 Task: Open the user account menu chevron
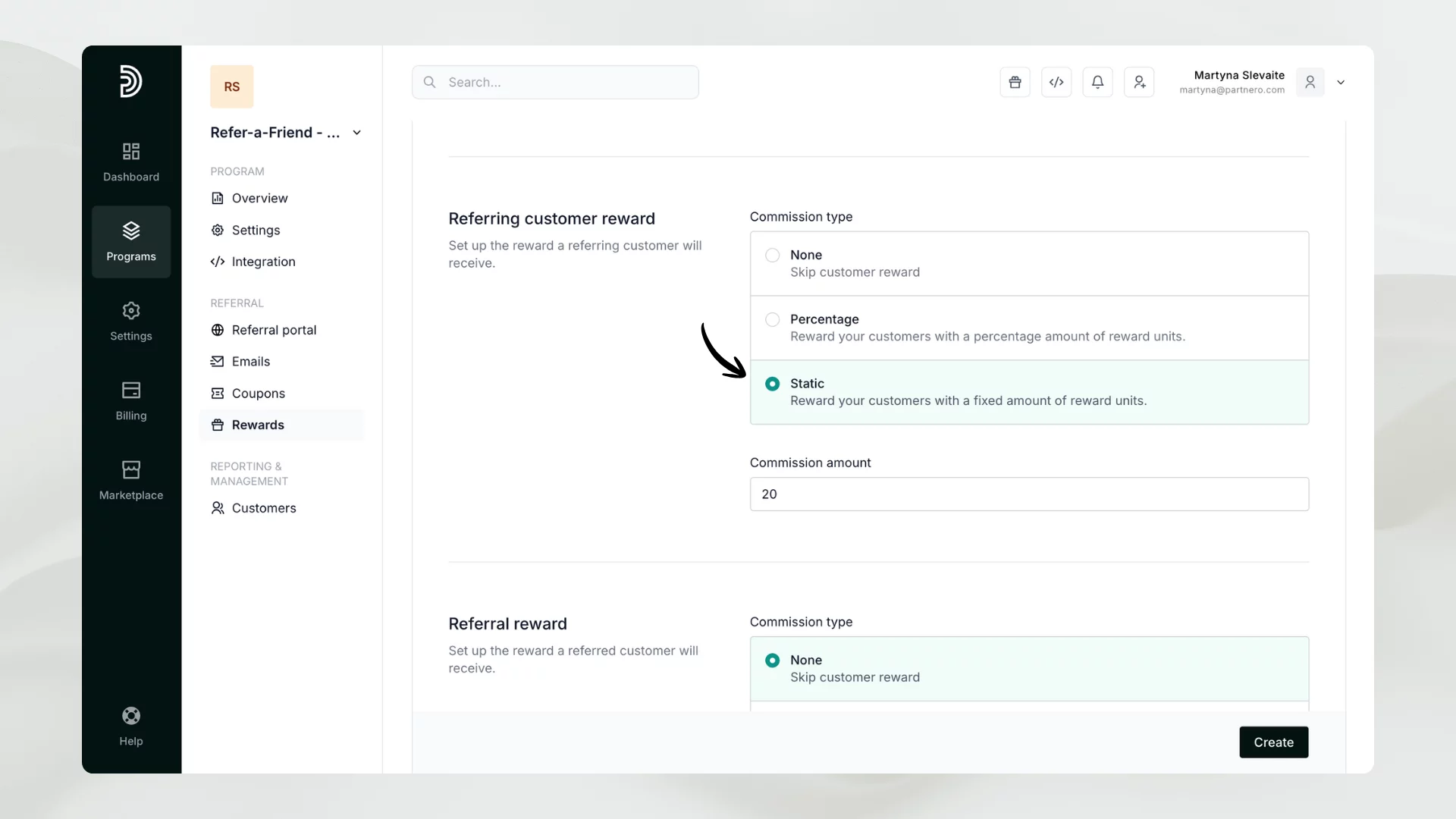(x=1341, y=83)
